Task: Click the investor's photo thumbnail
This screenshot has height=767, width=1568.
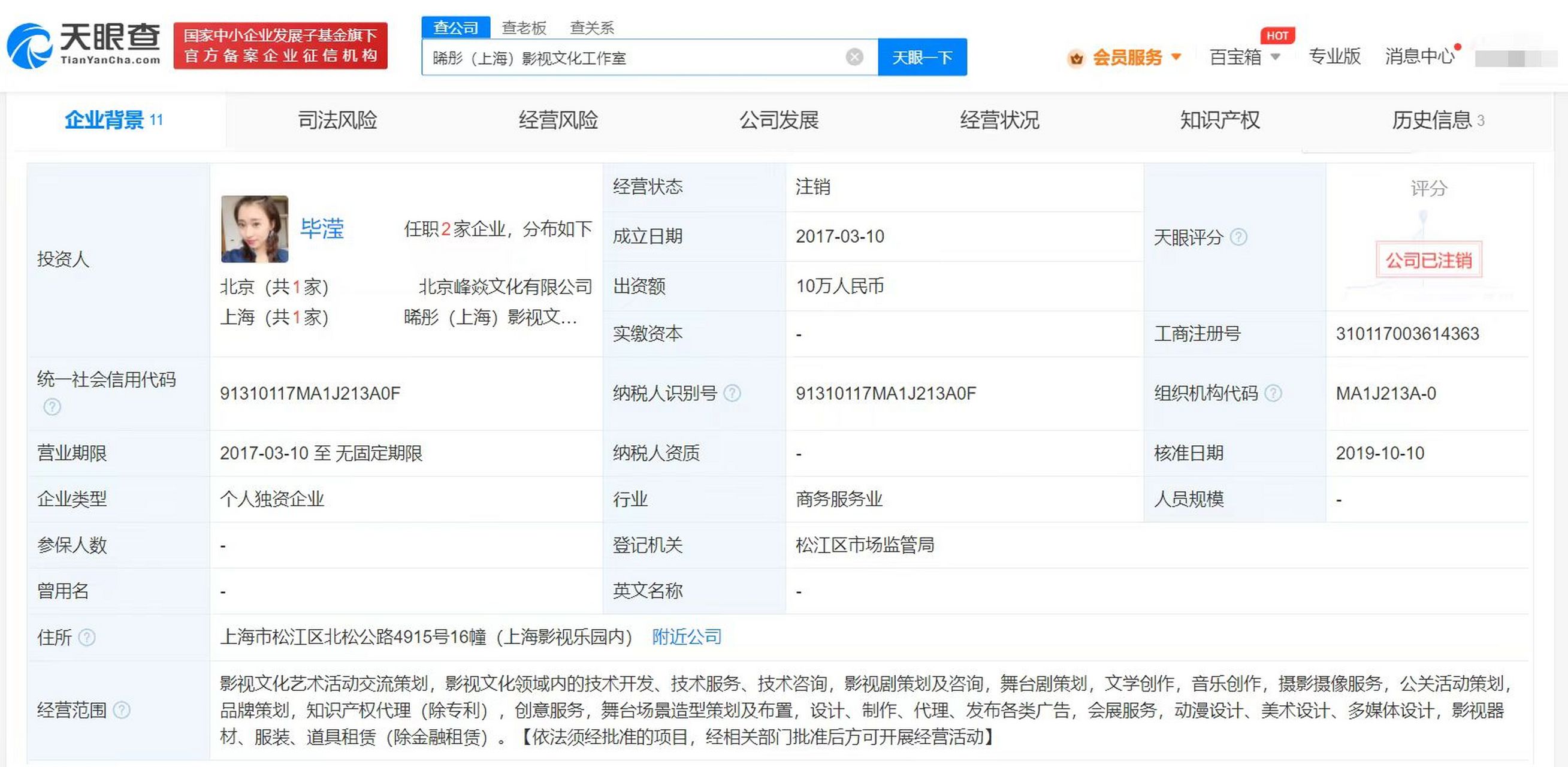Action: [x=255, y=229]
